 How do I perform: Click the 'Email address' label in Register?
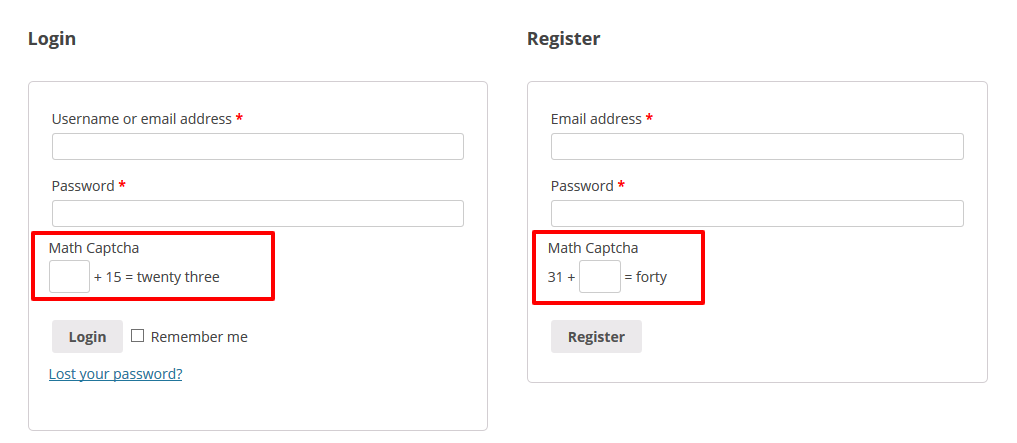(x=596, y=119)
